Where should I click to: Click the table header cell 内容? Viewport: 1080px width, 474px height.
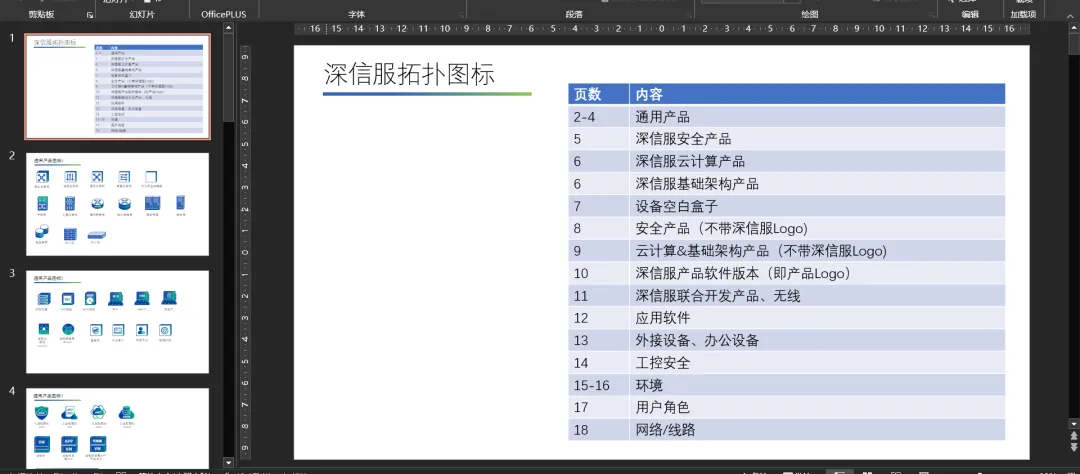pos(817,94)
